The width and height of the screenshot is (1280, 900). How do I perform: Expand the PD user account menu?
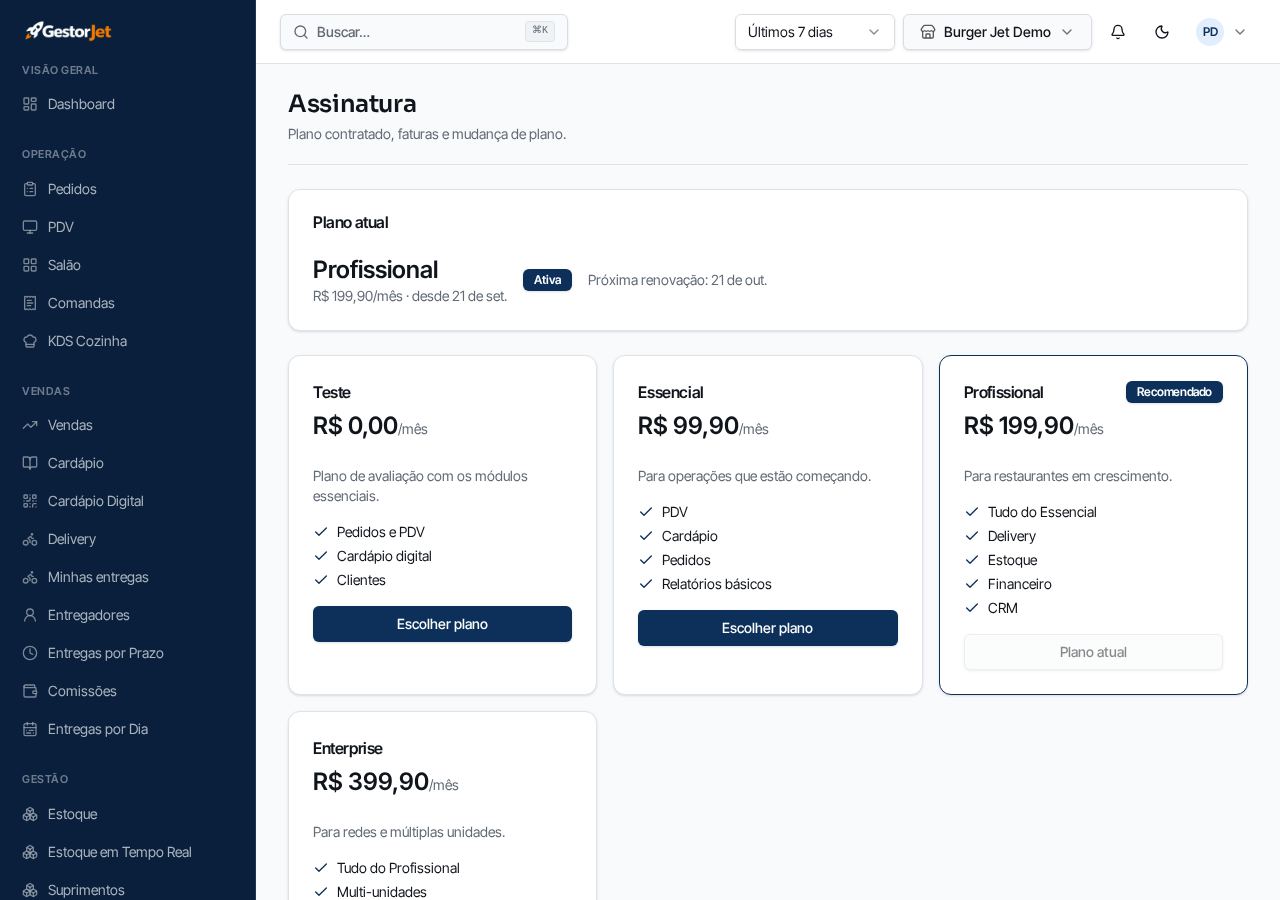(1222, 32)
